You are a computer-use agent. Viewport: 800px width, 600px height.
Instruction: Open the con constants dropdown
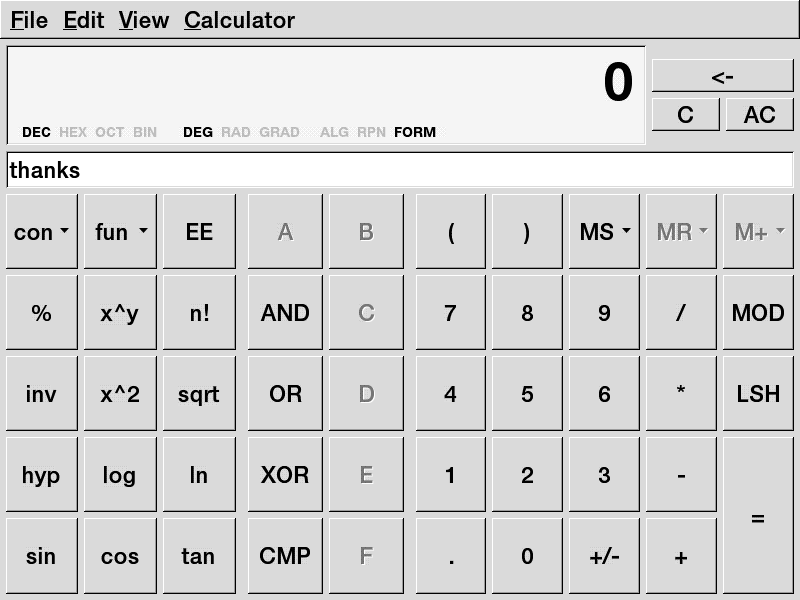pyautogui.click(x=41, y=232)
